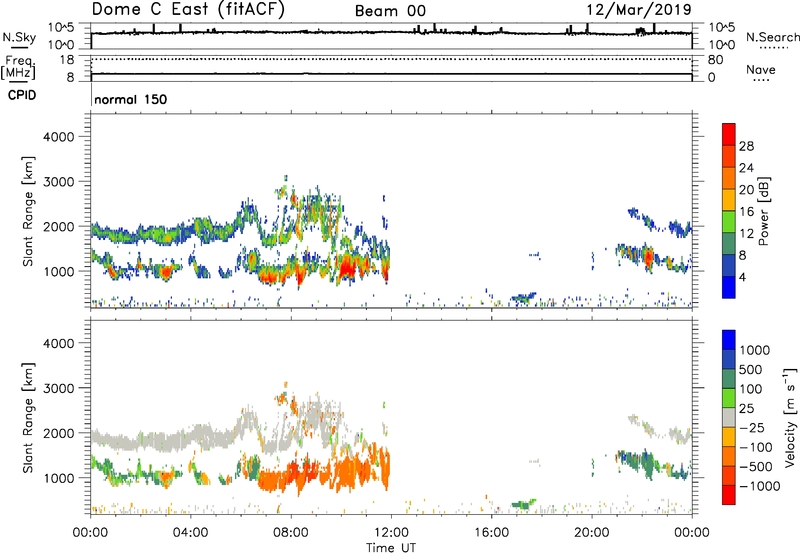
Task: Click the red power echo near 10:00 at 1000 km
Action: 347,268
